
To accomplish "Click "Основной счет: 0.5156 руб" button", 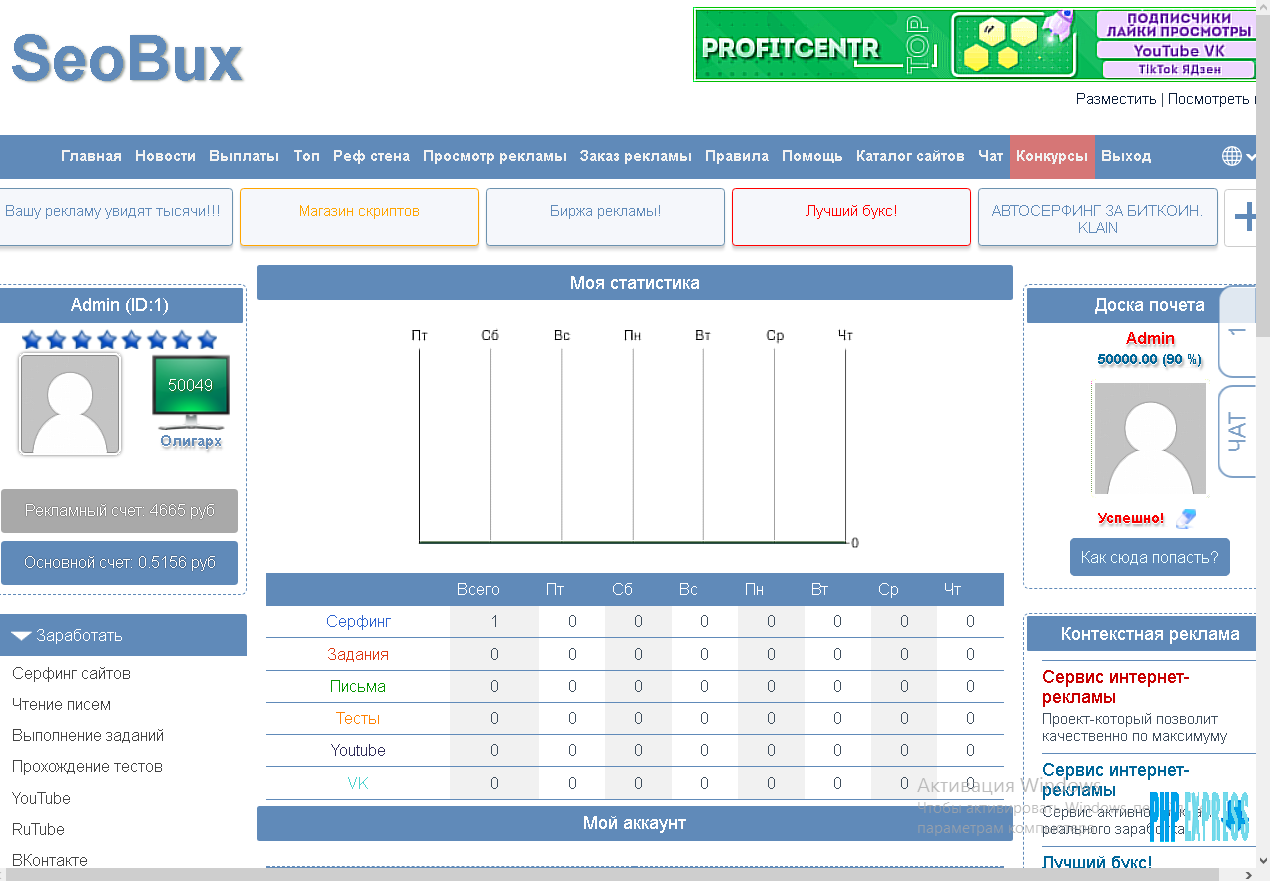I will [120, 563].
